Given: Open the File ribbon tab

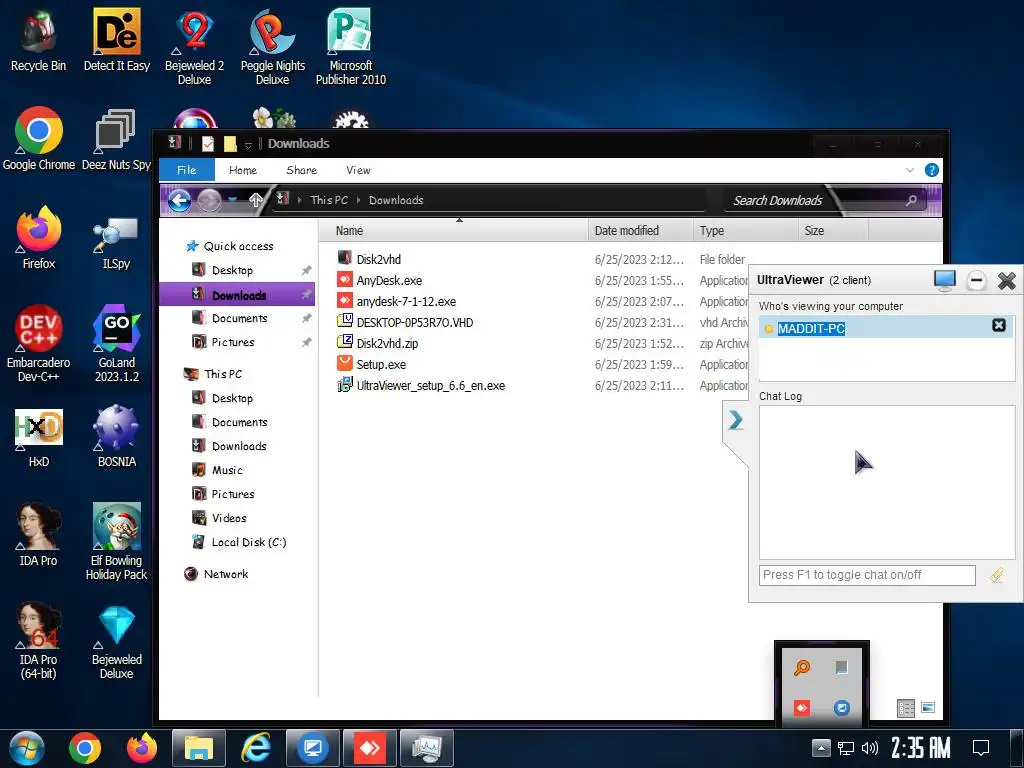Looking at the screenshot, I should pos(187,170).
